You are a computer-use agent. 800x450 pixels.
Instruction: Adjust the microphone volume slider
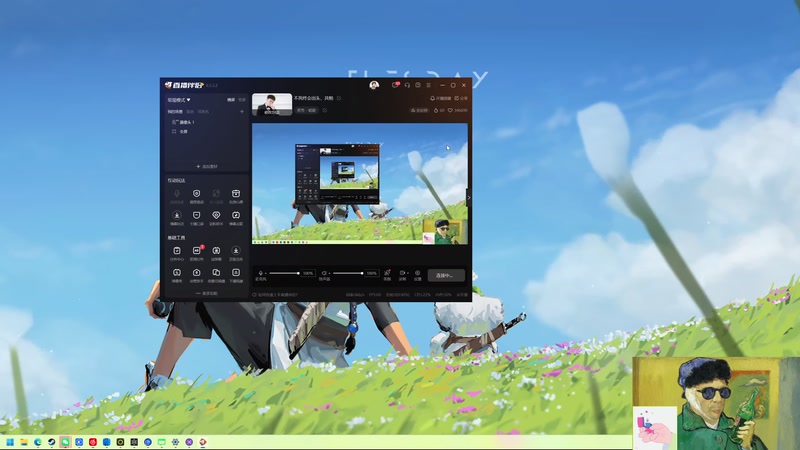click(x=284, y=273)
